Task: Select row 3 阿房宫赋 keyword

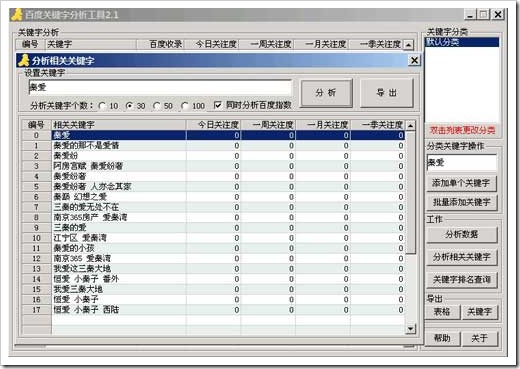Action: 213,166
